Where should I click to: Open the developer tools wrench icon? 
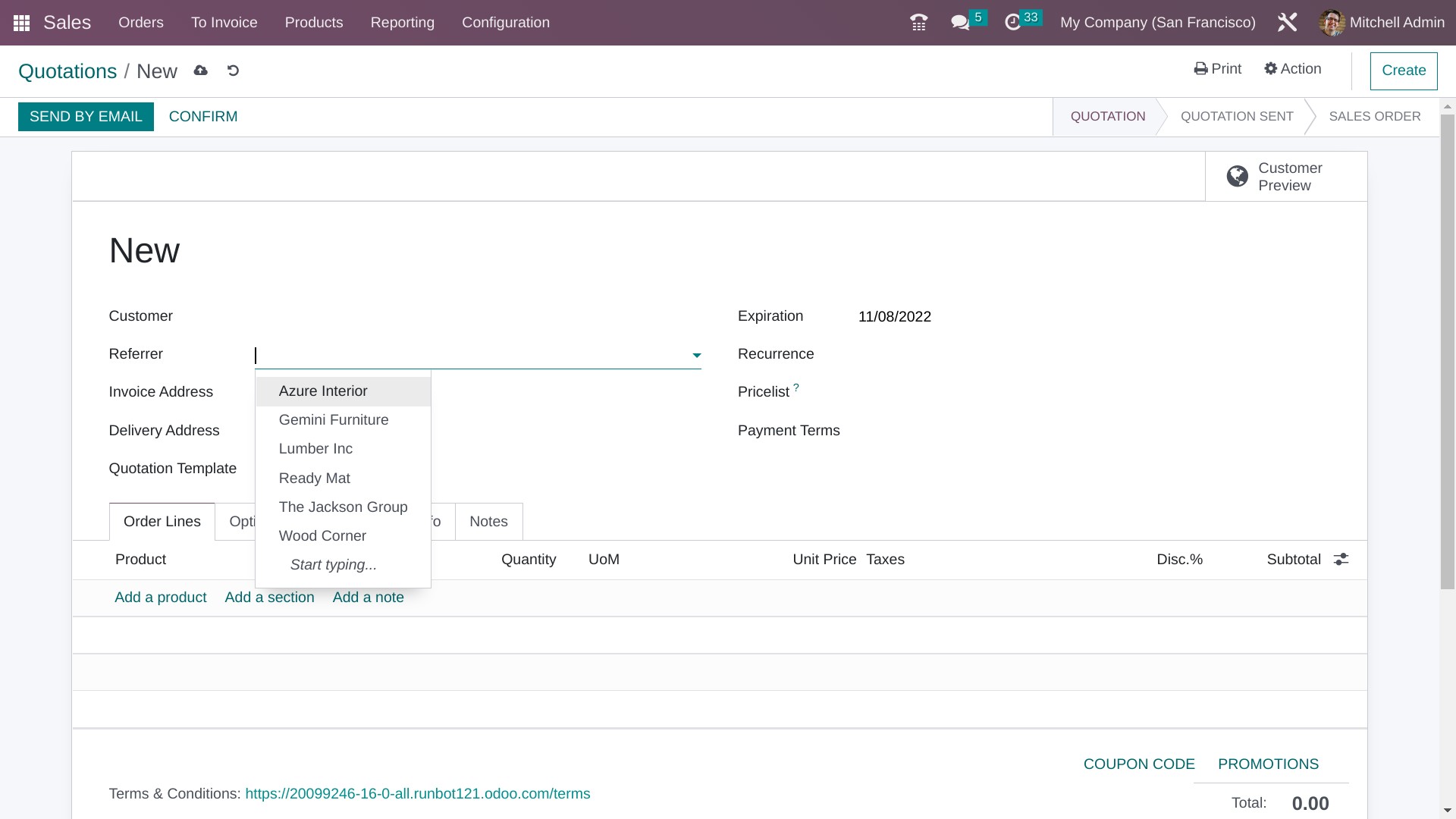point(1287,23)
